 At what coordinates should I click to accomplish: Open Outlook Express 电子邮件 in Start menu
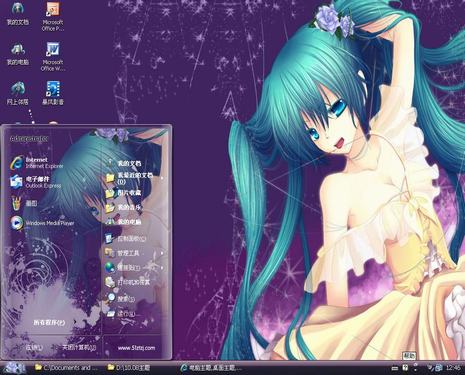click(x=36, y=182)
